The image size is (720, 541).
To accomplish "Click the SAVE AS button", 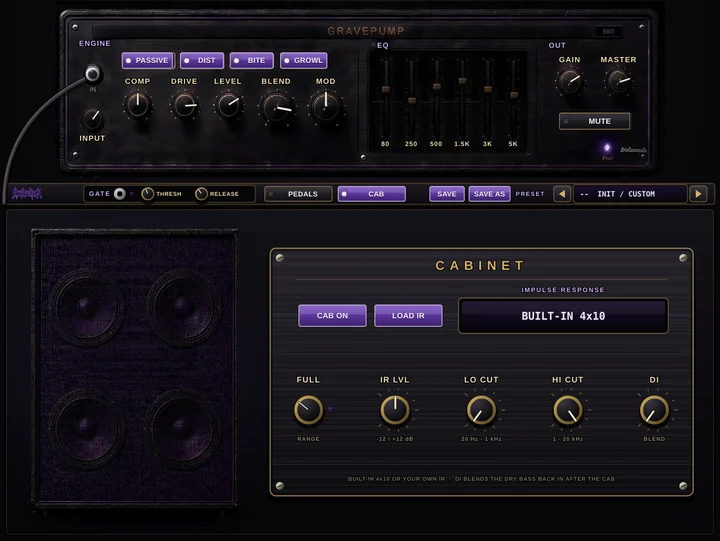I will [489, 194].
